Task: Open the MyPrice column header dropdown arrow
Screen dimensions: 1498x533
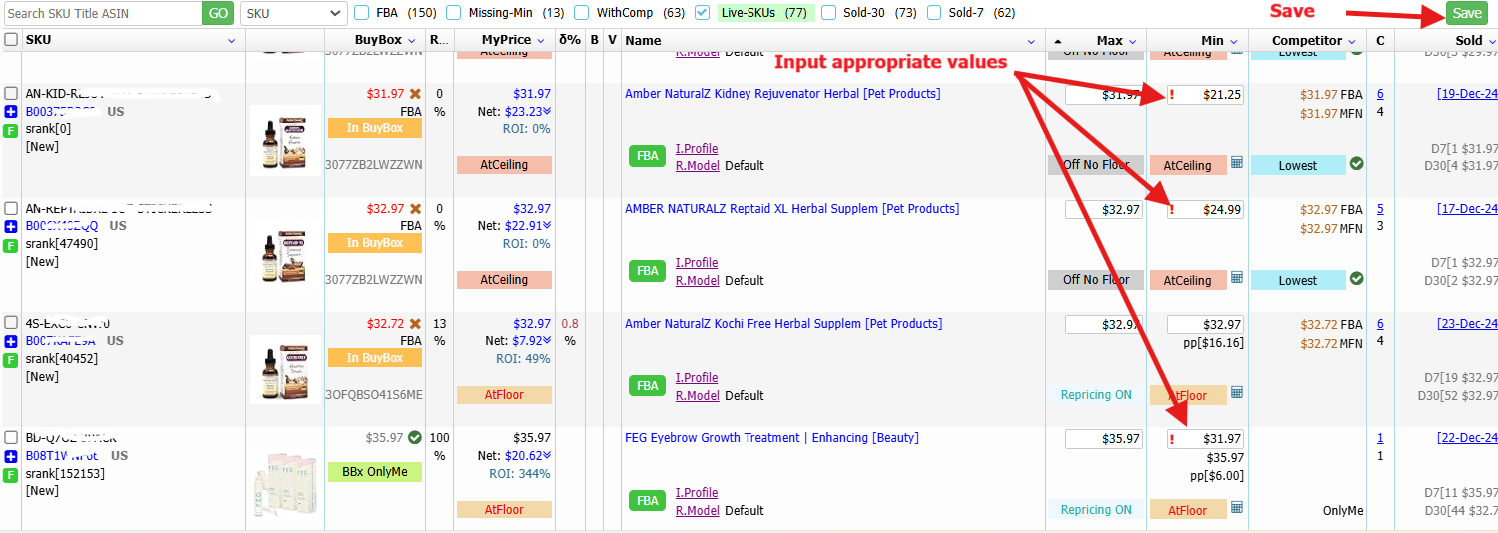Action: pyautogui.click(x=541, y=41)
